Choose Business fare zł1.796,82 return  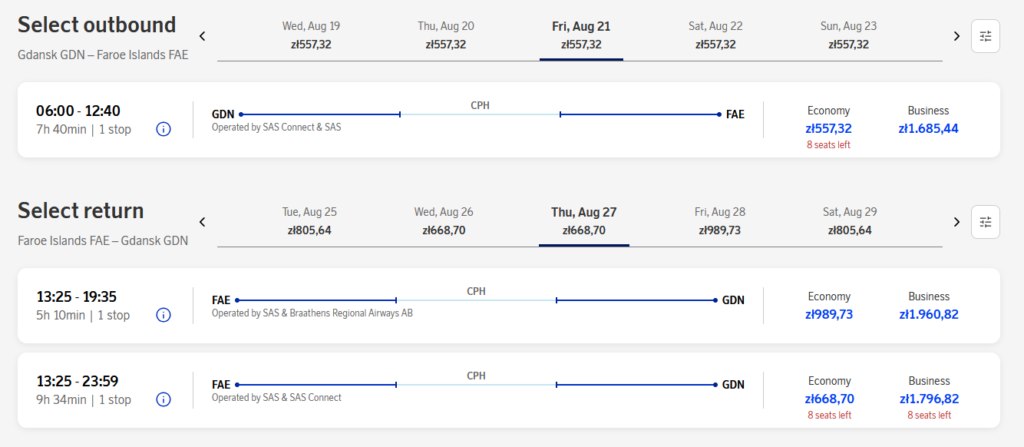coord(928,398)
